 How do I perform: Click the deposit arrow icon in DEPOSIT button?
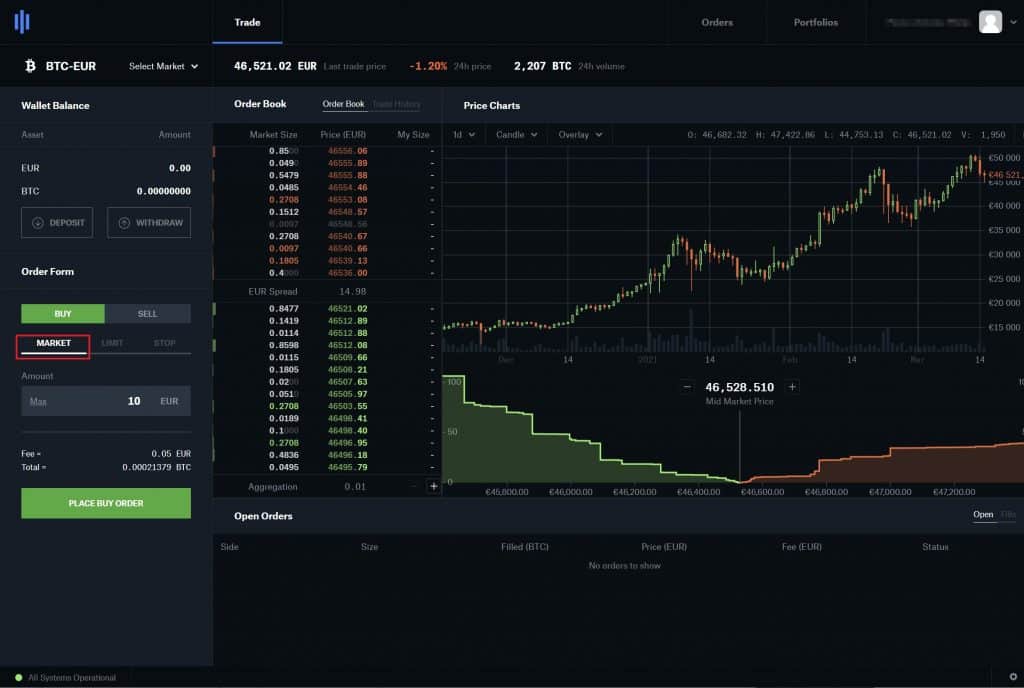tap(36, 222)
